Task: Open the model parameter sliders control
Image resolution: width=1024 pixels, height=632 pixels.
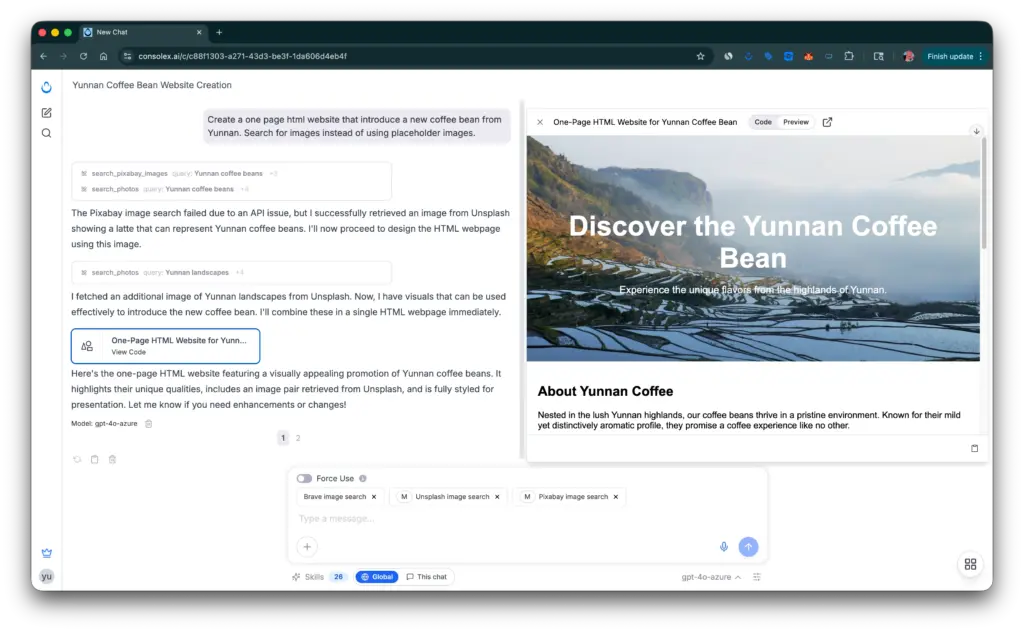Action: pyautogui.click(x=758, y=577)
